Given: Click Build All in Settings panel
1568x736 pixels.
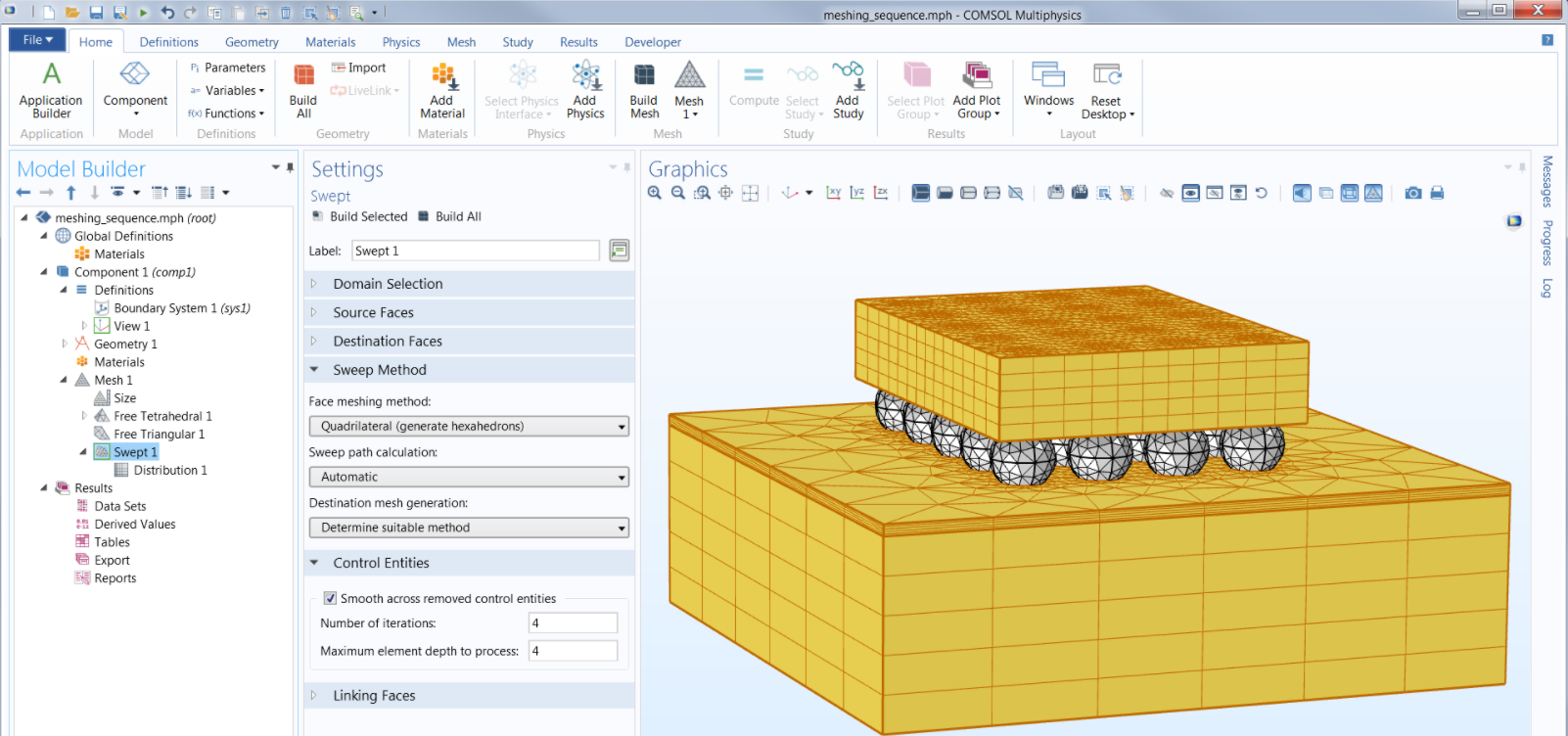Looking at the screenshot, I should coord(449,216).
